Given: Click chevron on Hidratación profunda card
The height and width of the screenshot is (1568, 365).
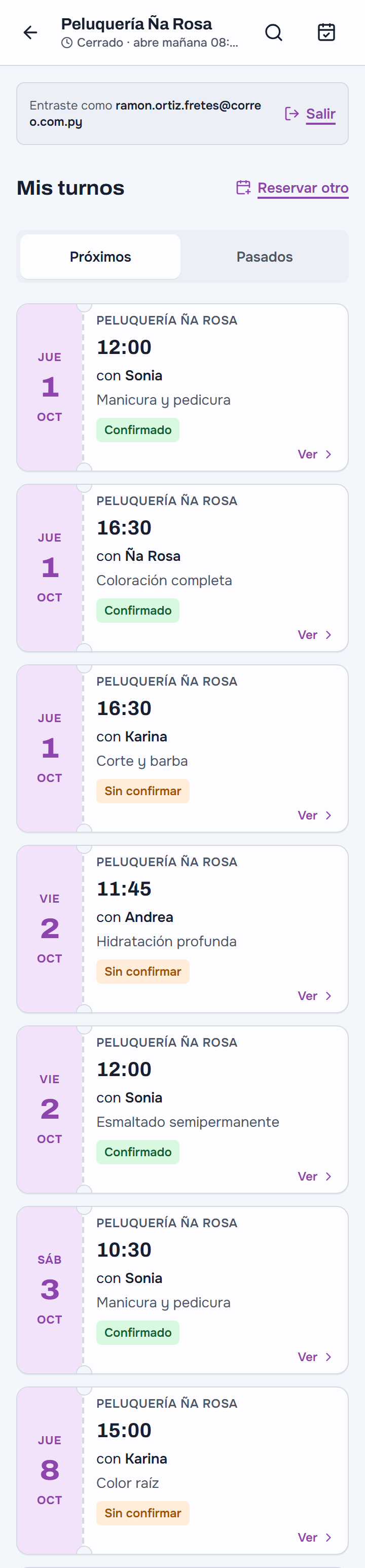Looking at the screenshot, I should click(x=328, y=996).
